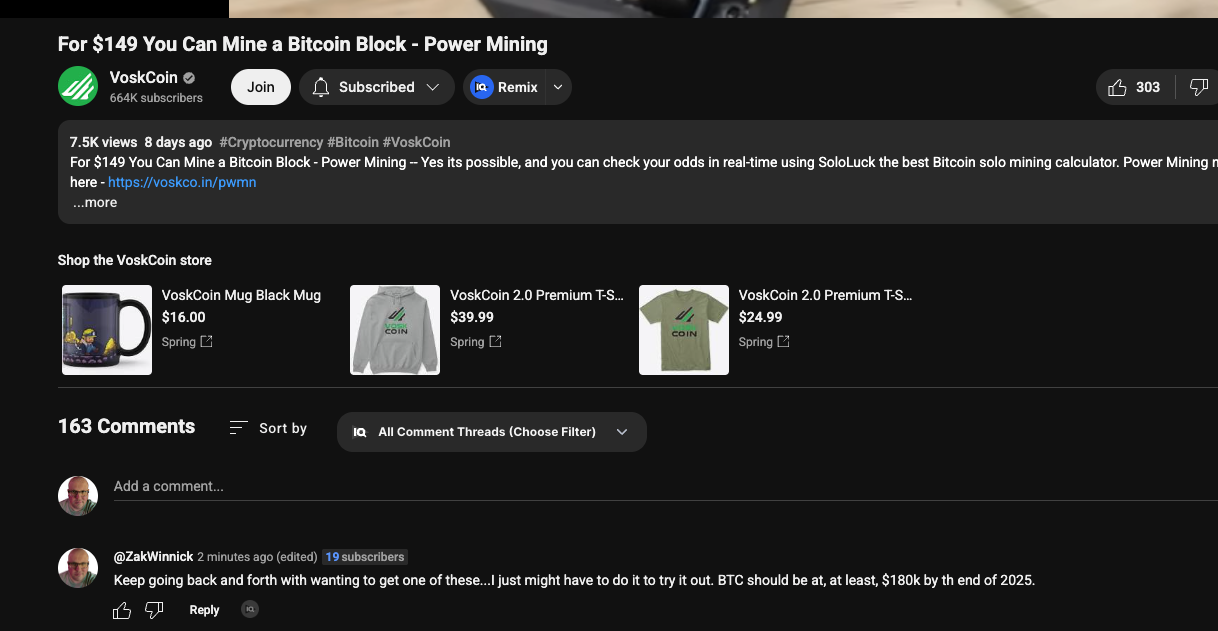Click the $24.99 product title

(825, 295)
